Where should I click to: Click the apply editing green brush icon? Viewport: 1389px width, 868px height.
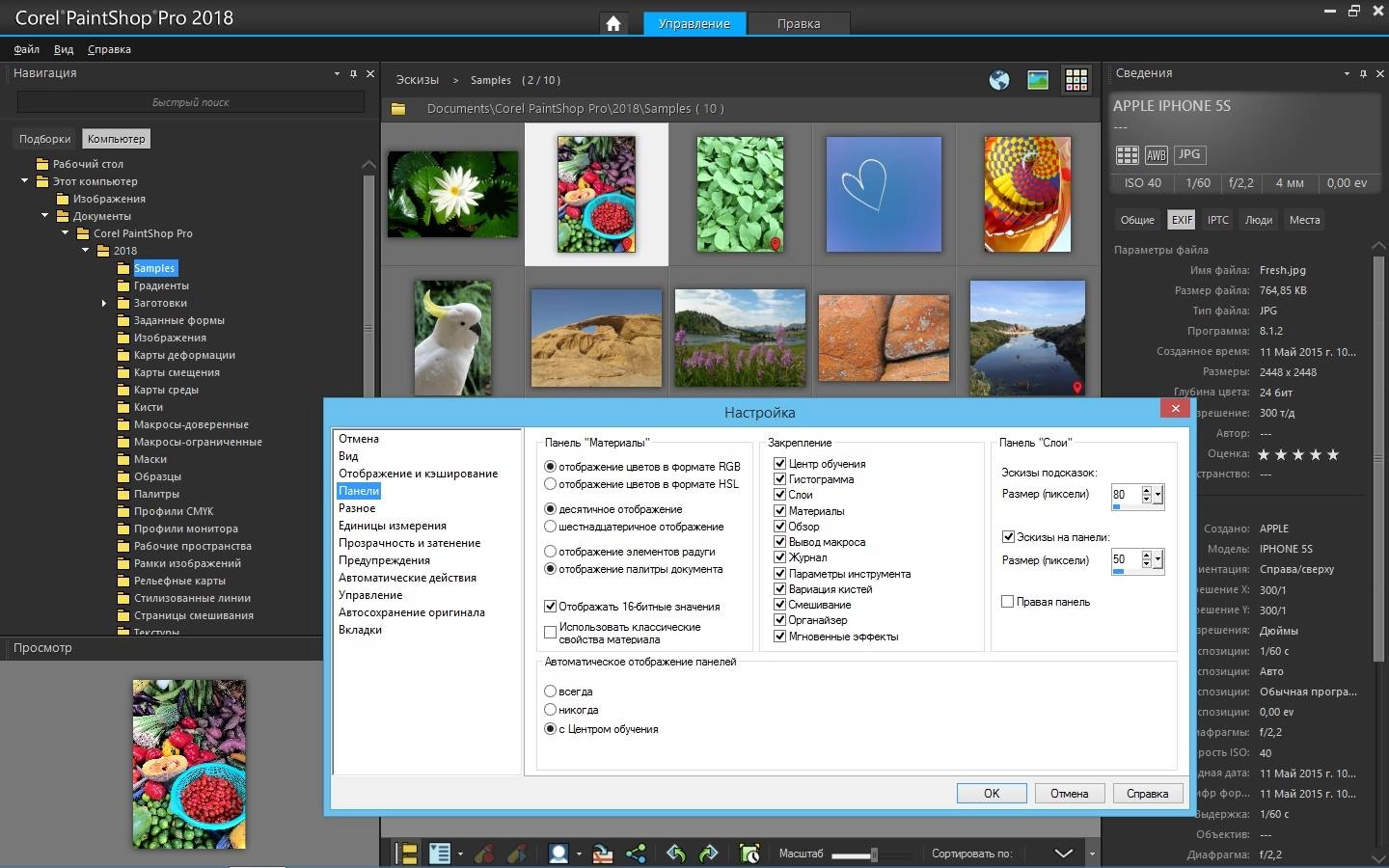point(517,854)
